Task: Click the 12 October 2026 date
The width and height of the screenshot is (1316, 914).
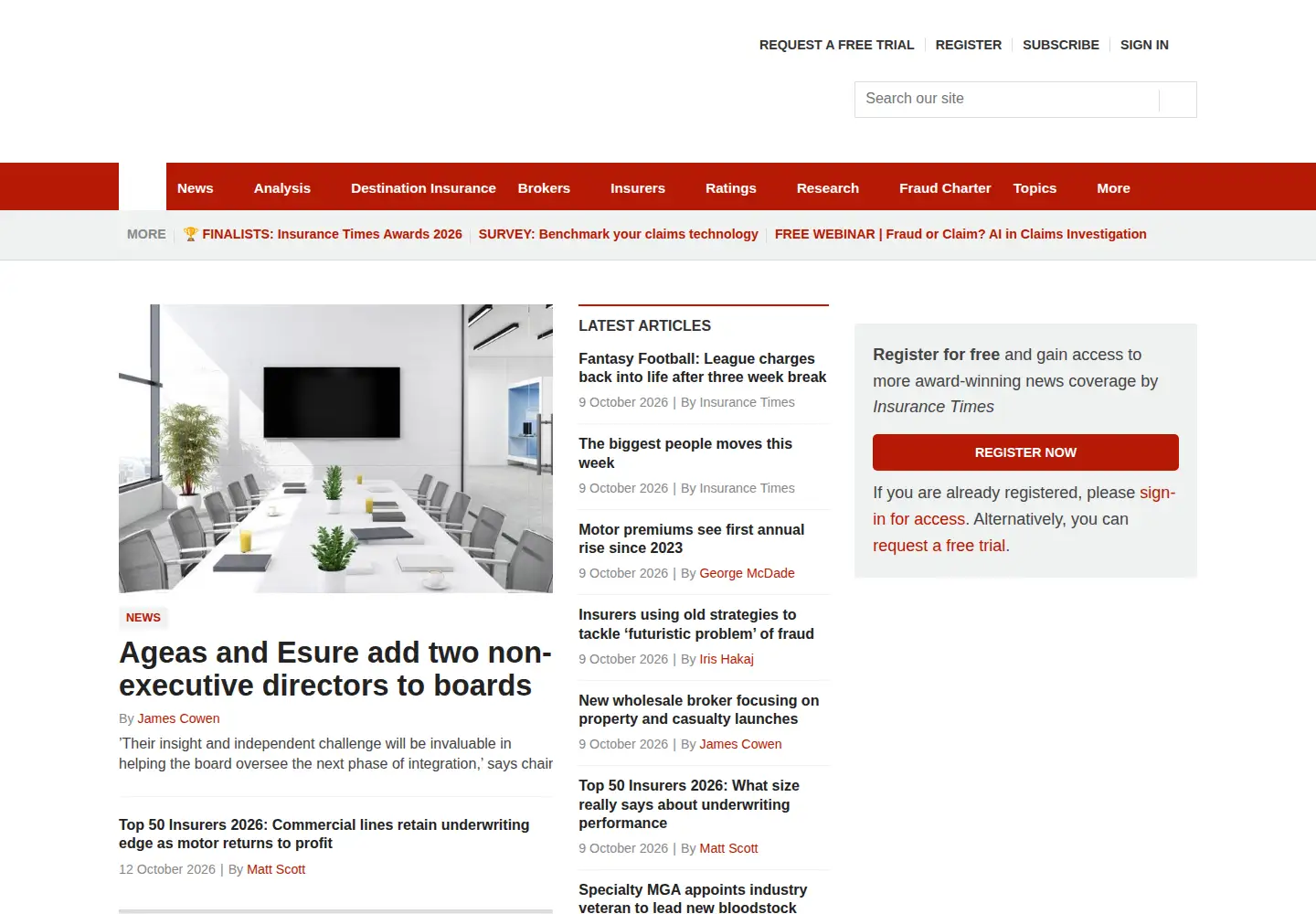Action: click(x=167, y=869)
